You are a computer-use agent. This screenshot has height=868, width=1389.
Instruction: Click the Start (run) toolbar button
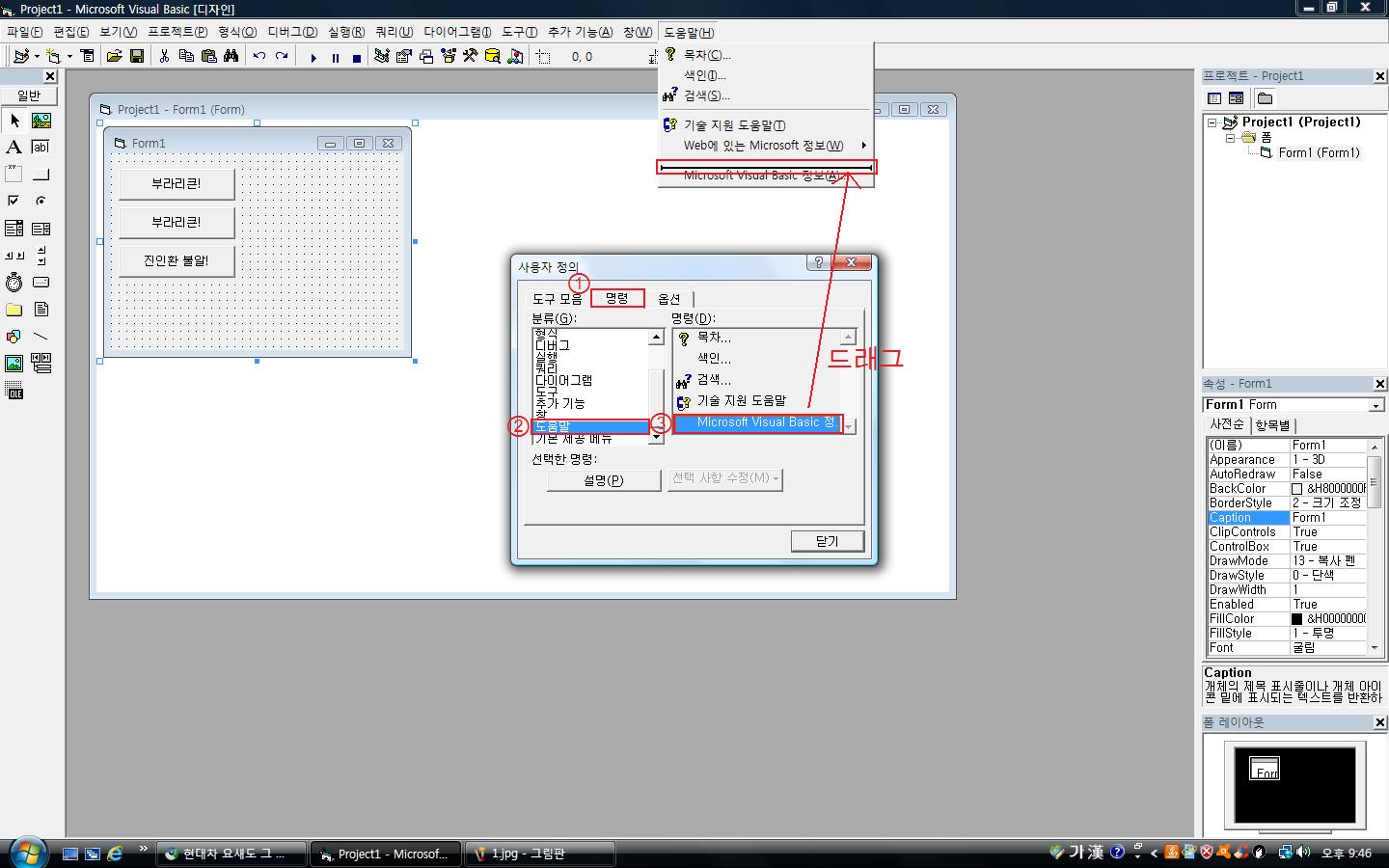coord(313,57)
